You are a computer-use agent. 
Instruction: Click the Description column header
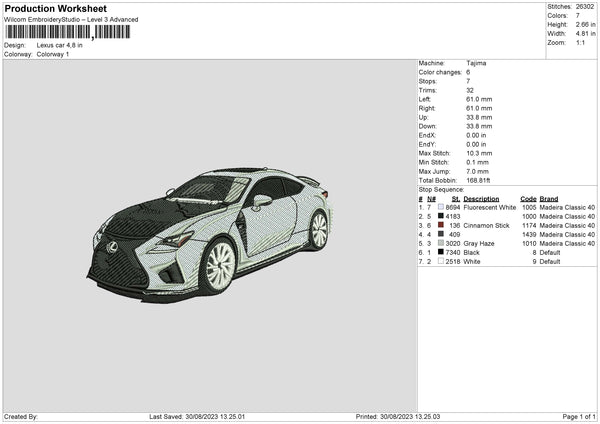click(481, 198)
